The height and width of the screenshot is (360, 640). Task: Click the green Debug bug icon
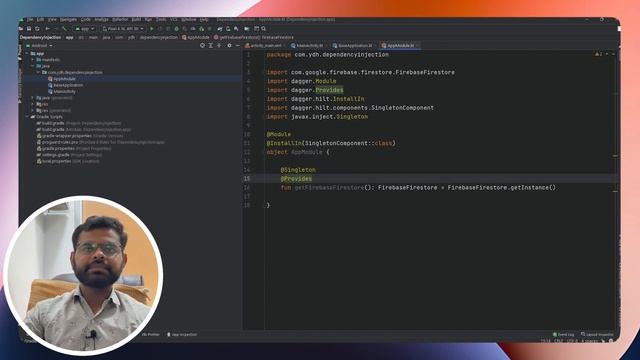(x=176, y=29)
